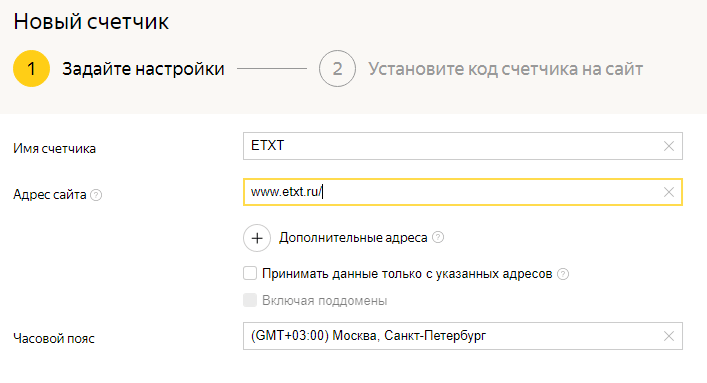Focus the Адрес сайта input field
707x383 pixels.
463,192
